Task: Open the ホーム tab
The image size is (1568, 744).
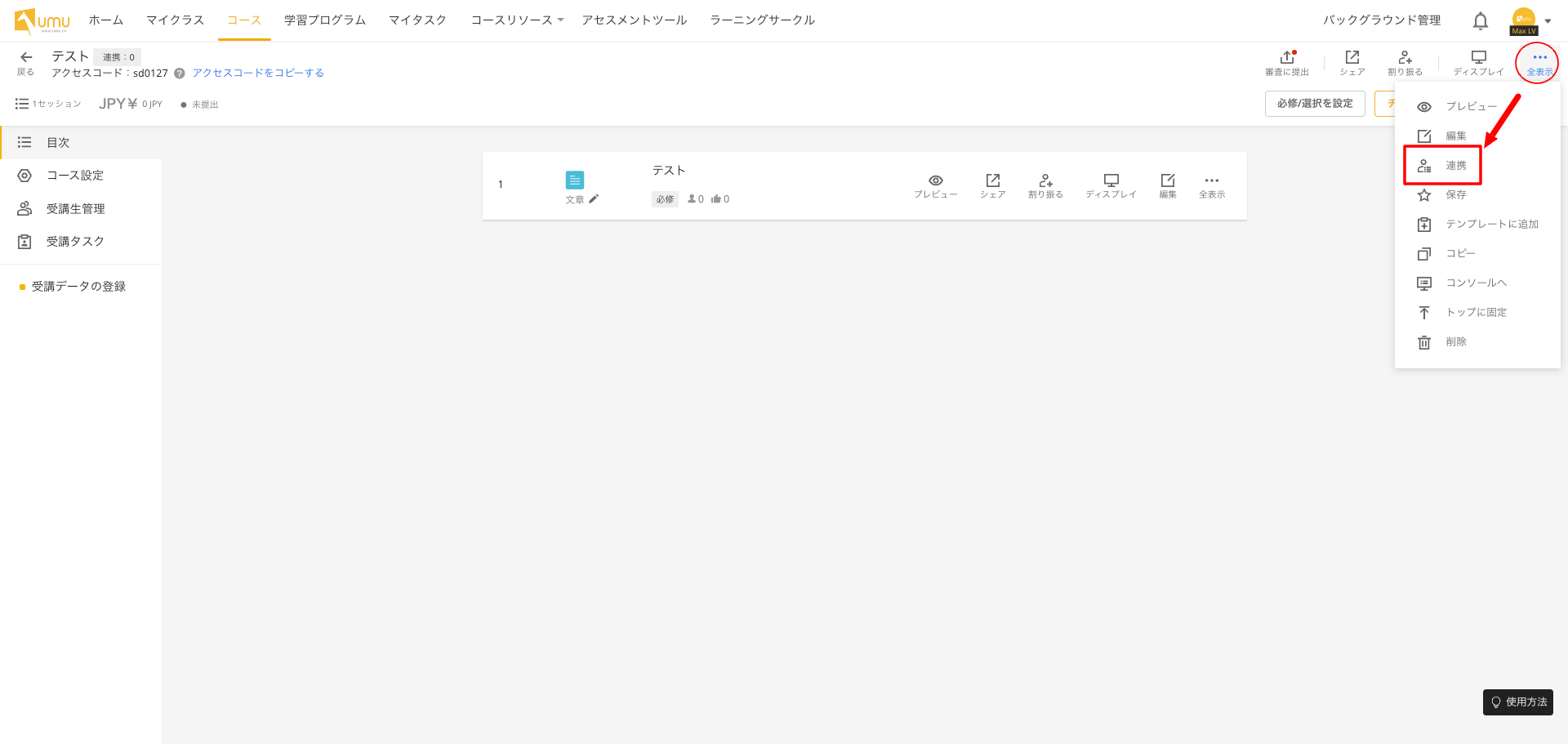Action: [106, 20]
